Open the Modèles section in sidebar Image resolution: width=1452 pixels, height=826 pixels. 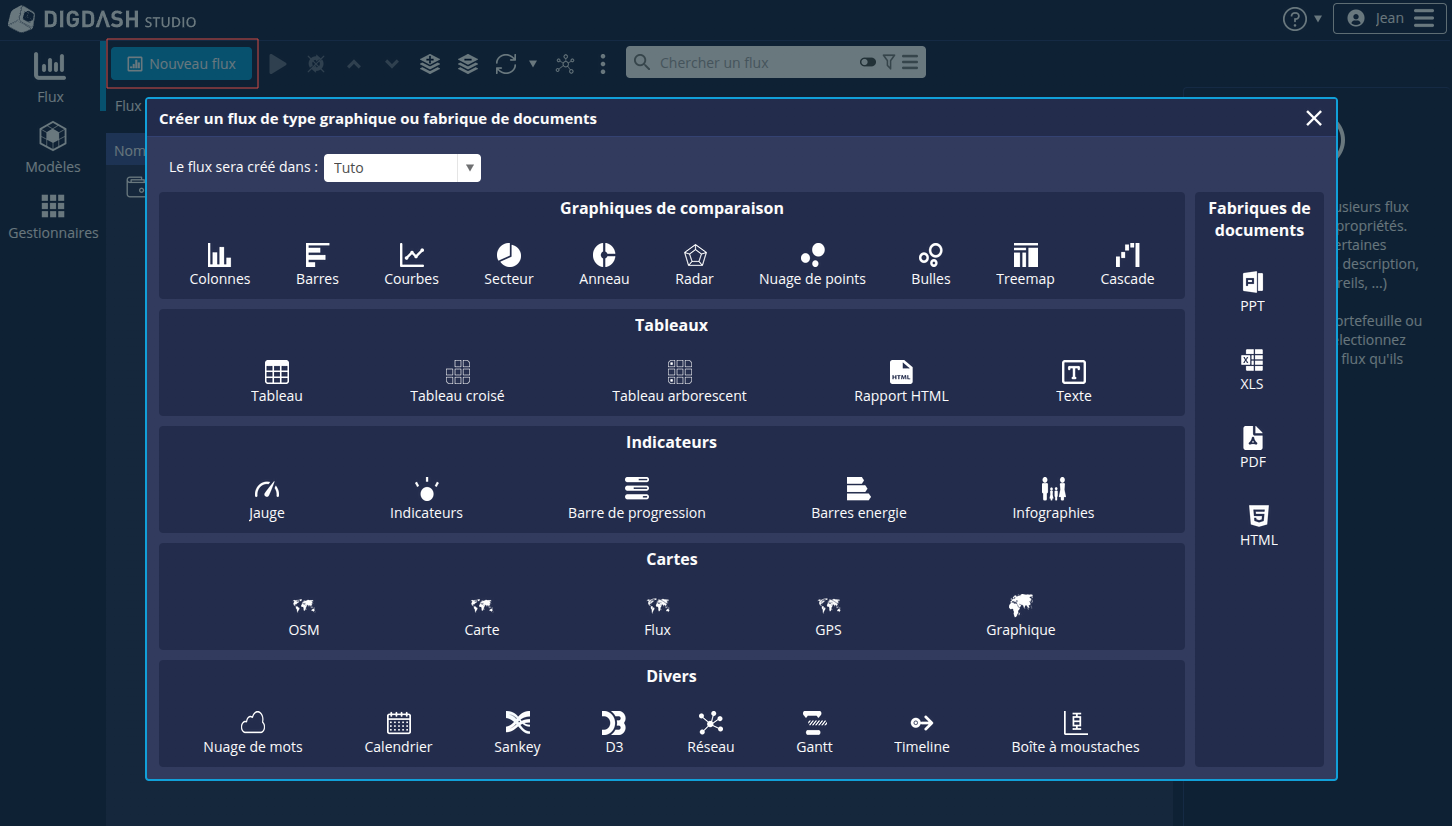pos(53,148)
